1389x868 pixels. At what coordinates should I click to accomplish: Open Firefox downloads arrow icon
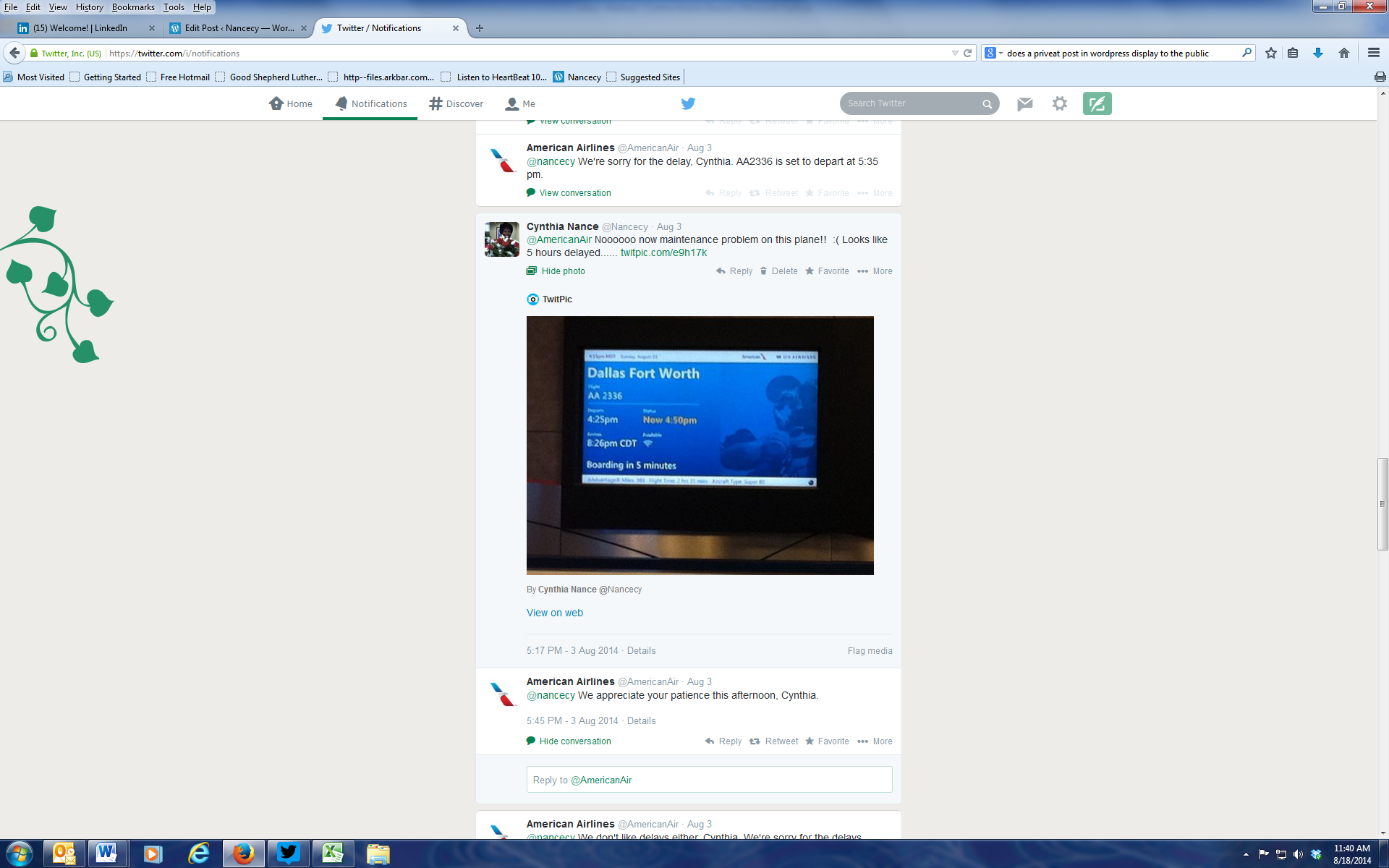(1318, 53)
